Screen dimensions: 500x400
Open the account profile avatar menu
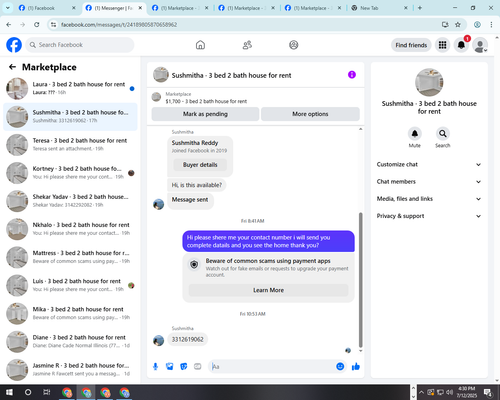click(480, 45)
